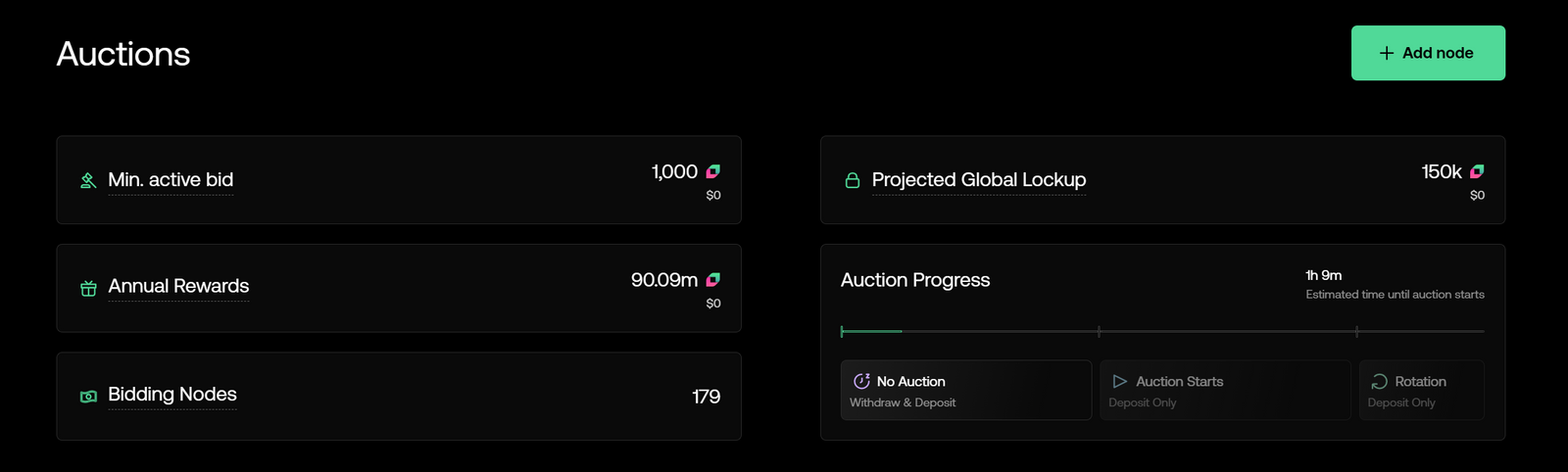This screenshot has width=1568, height=472.
Task: Click the Bidding Nodes underlined label
Action: pyautogui.click(x=172, y=395)
